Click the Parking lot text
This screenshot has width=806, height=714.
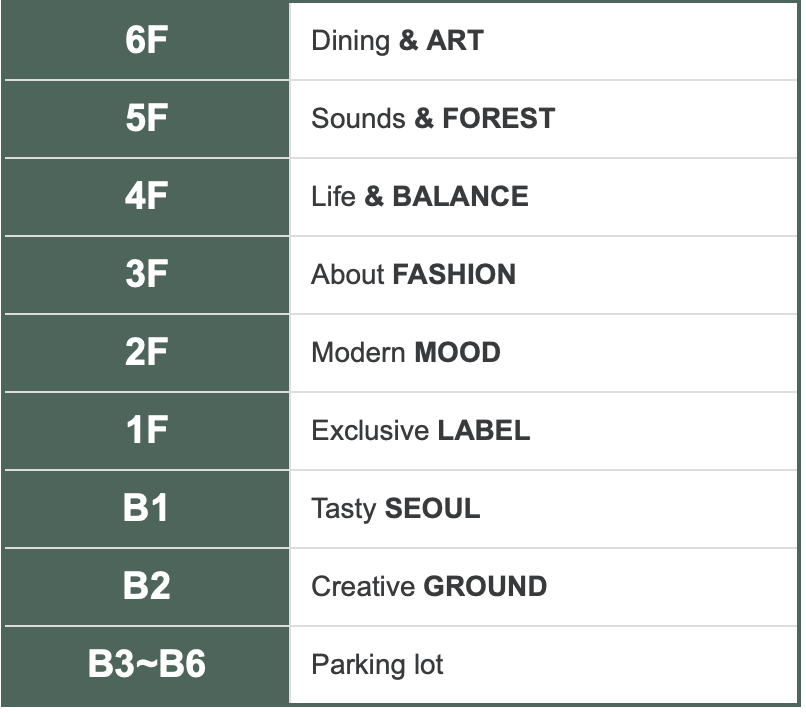[x=377, y=665]
